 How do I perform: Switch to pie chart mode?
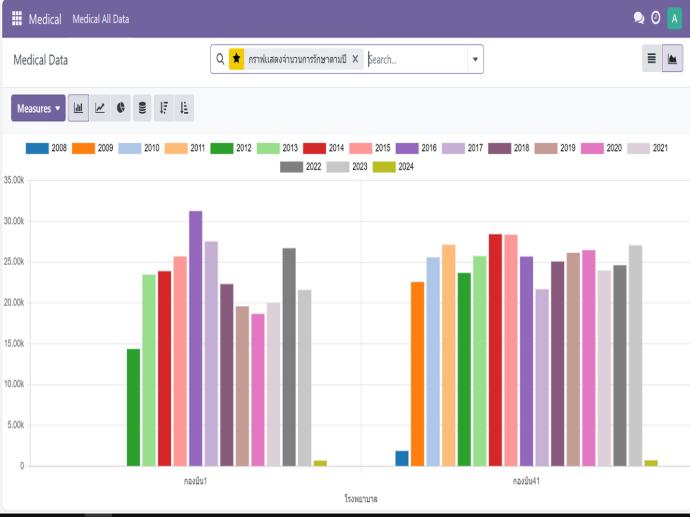tap(121, 107)
